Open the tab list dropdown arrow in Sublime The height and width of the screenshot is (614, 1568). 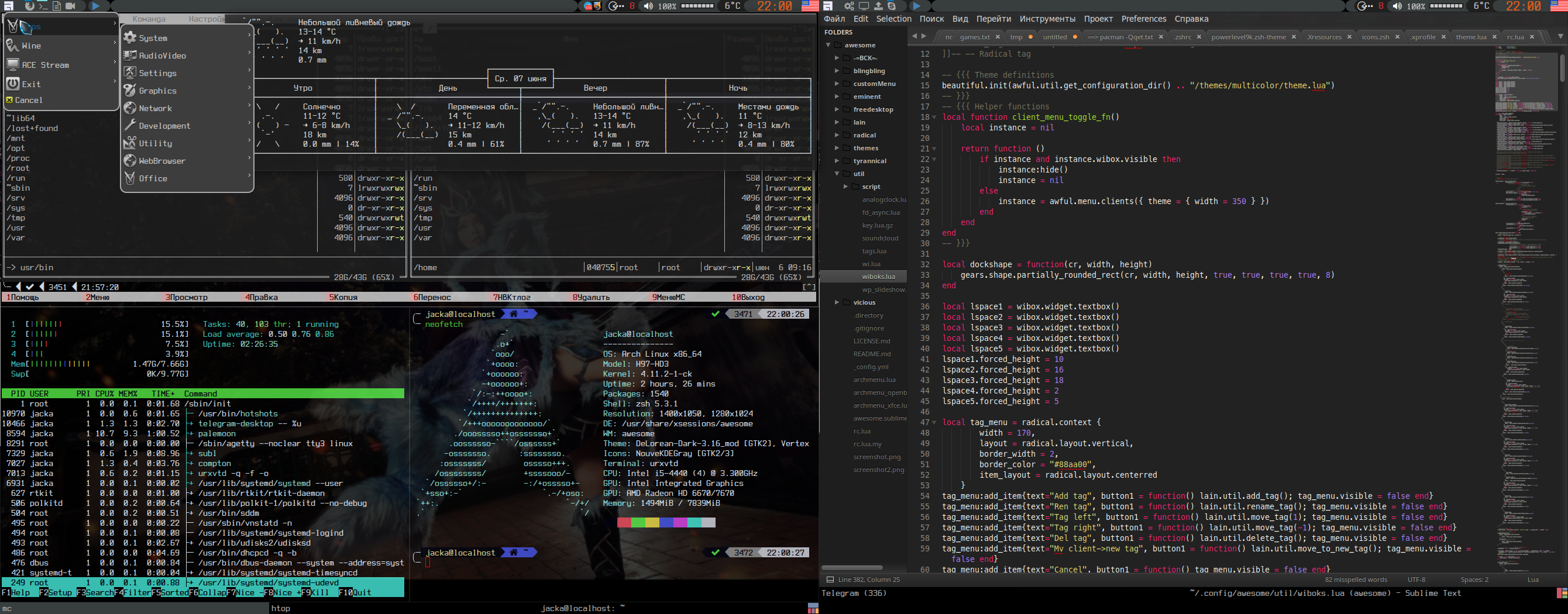point(1560,36)
